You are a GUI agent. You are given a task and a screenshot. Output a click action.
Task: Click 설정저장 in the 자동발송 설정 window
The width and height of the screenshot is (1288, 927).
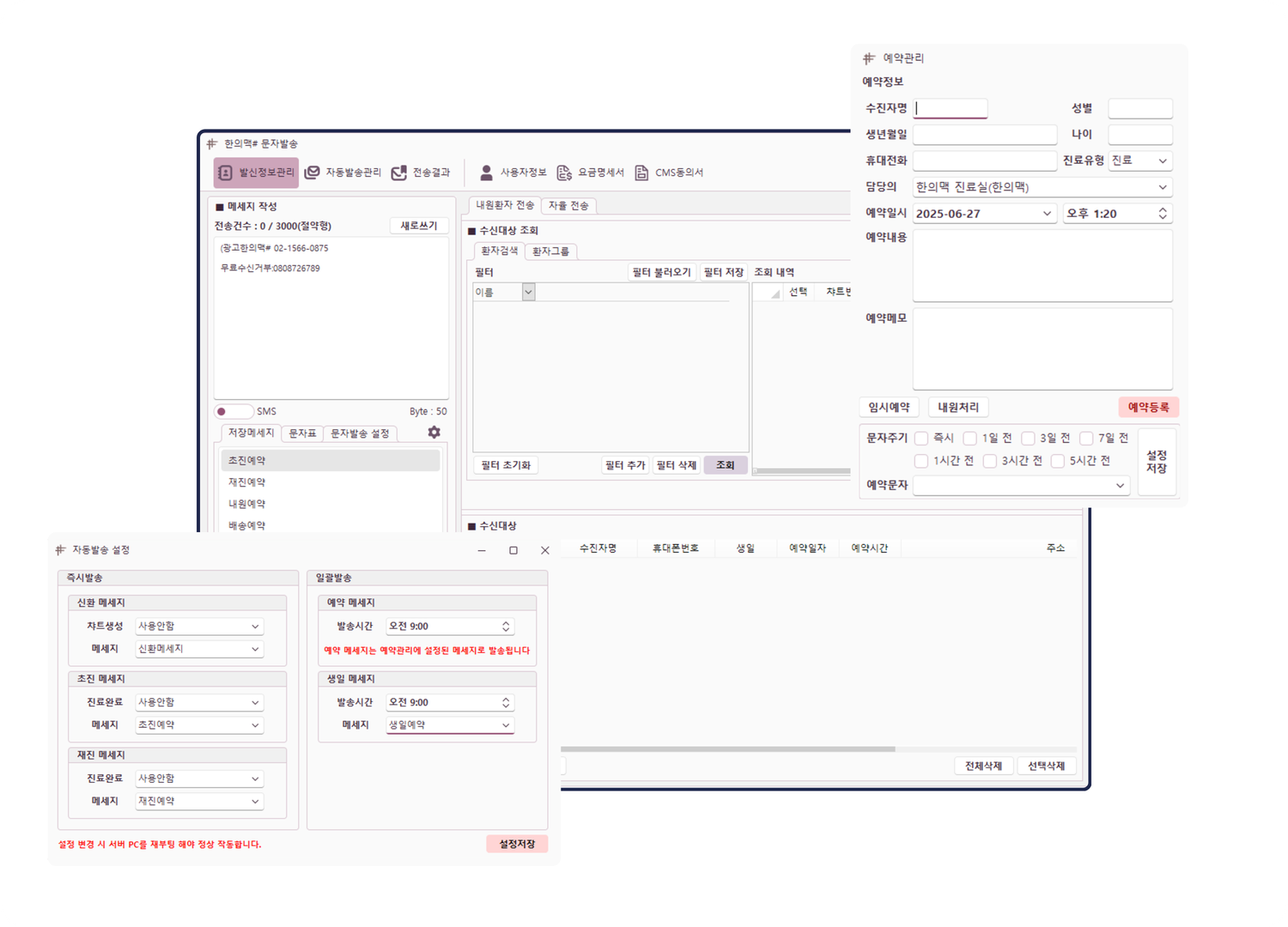coord(517,845)
